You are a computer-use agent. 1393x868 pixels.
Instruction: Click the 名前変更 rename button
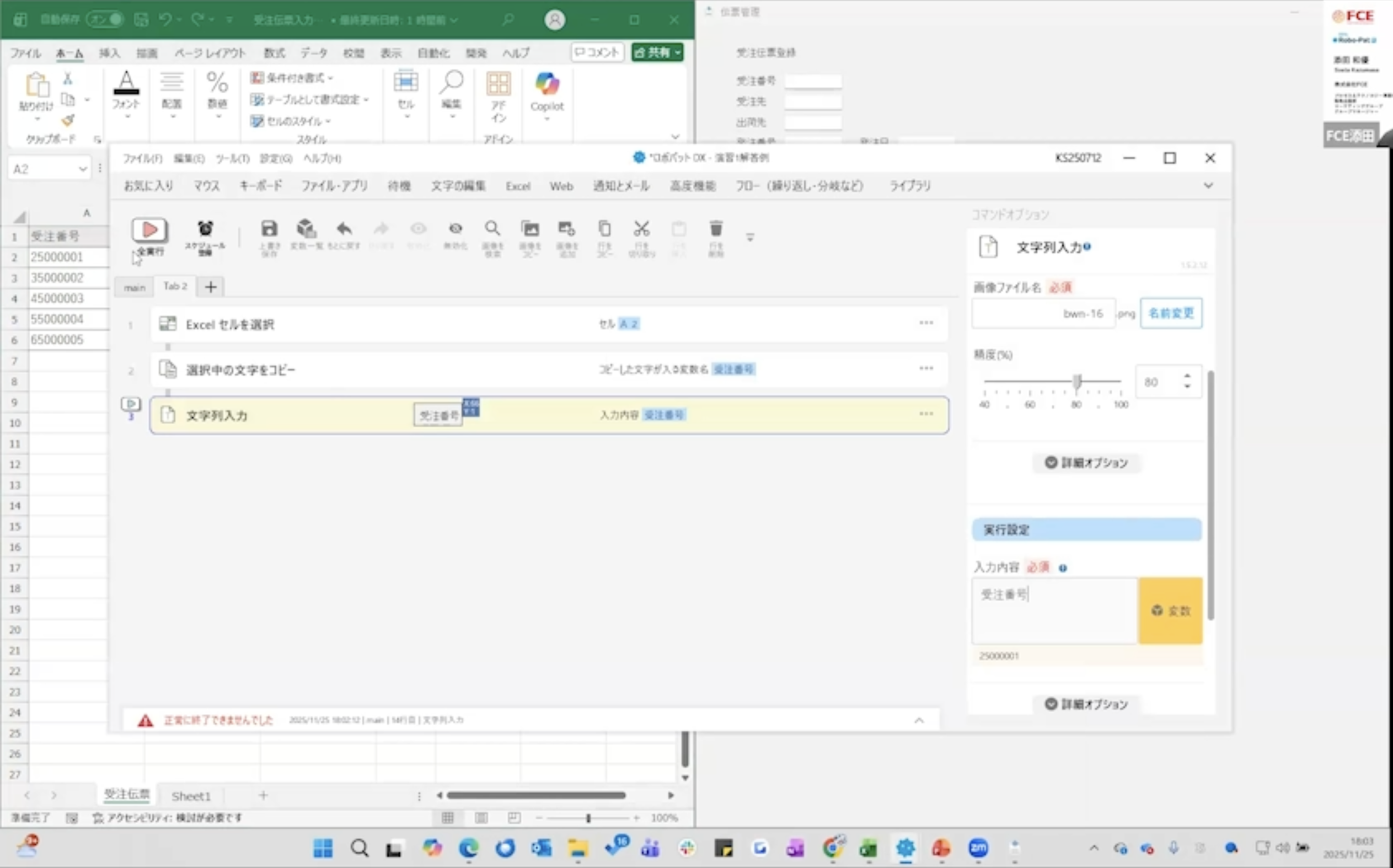1171,313
